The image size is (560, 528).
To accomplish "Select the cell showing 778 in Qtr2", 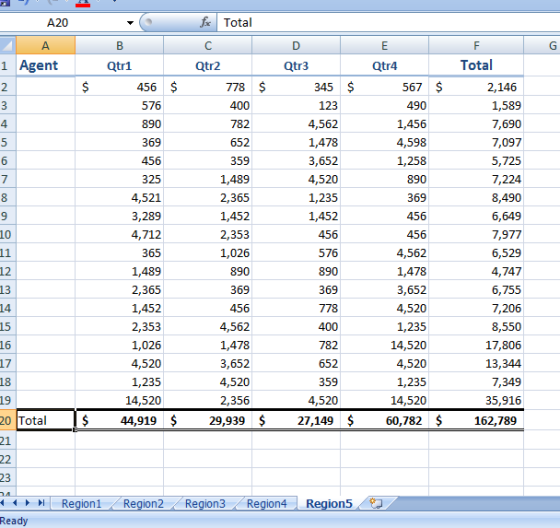I will [x=208, y=87].
